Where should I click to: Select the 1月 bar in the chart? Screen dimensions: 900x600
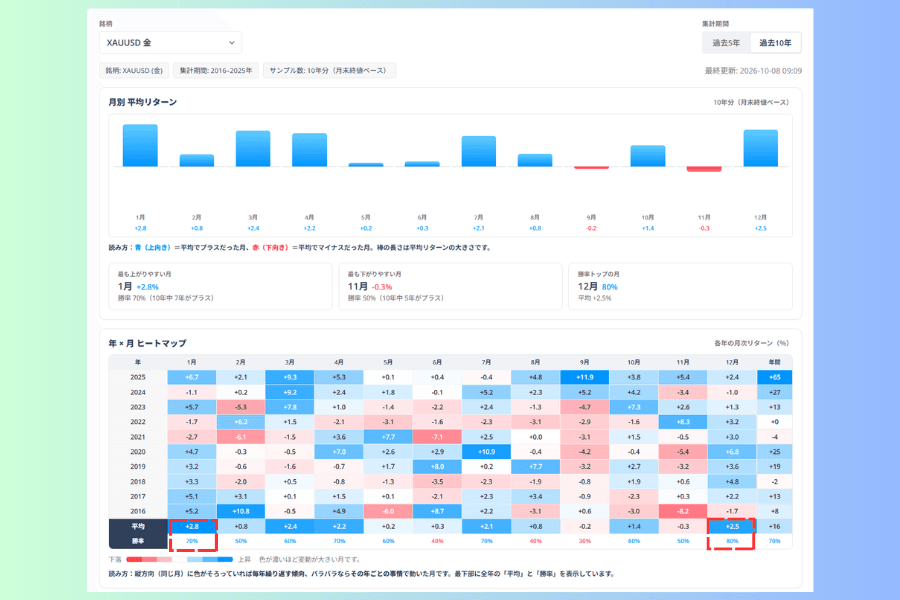point(140,145)
